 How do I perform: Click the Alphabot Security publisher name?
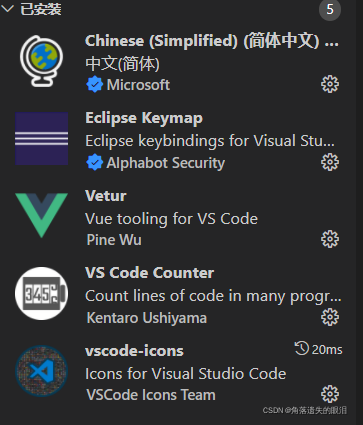(166, 163)
